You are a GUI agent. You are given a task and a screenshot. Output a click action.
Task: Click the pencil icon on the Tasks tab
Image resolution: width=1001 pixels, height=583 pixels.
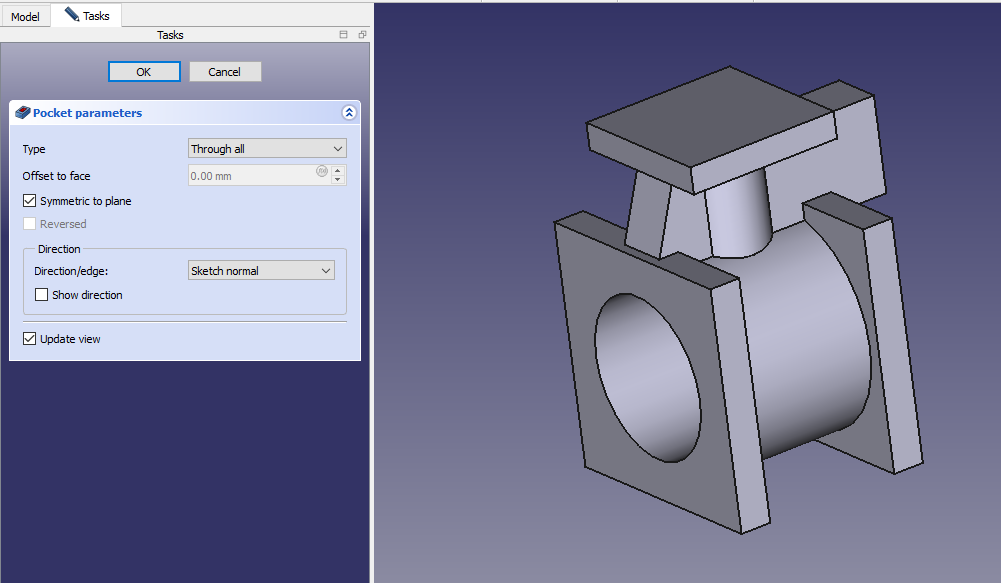pyautogui.click(x=72, y=15)
